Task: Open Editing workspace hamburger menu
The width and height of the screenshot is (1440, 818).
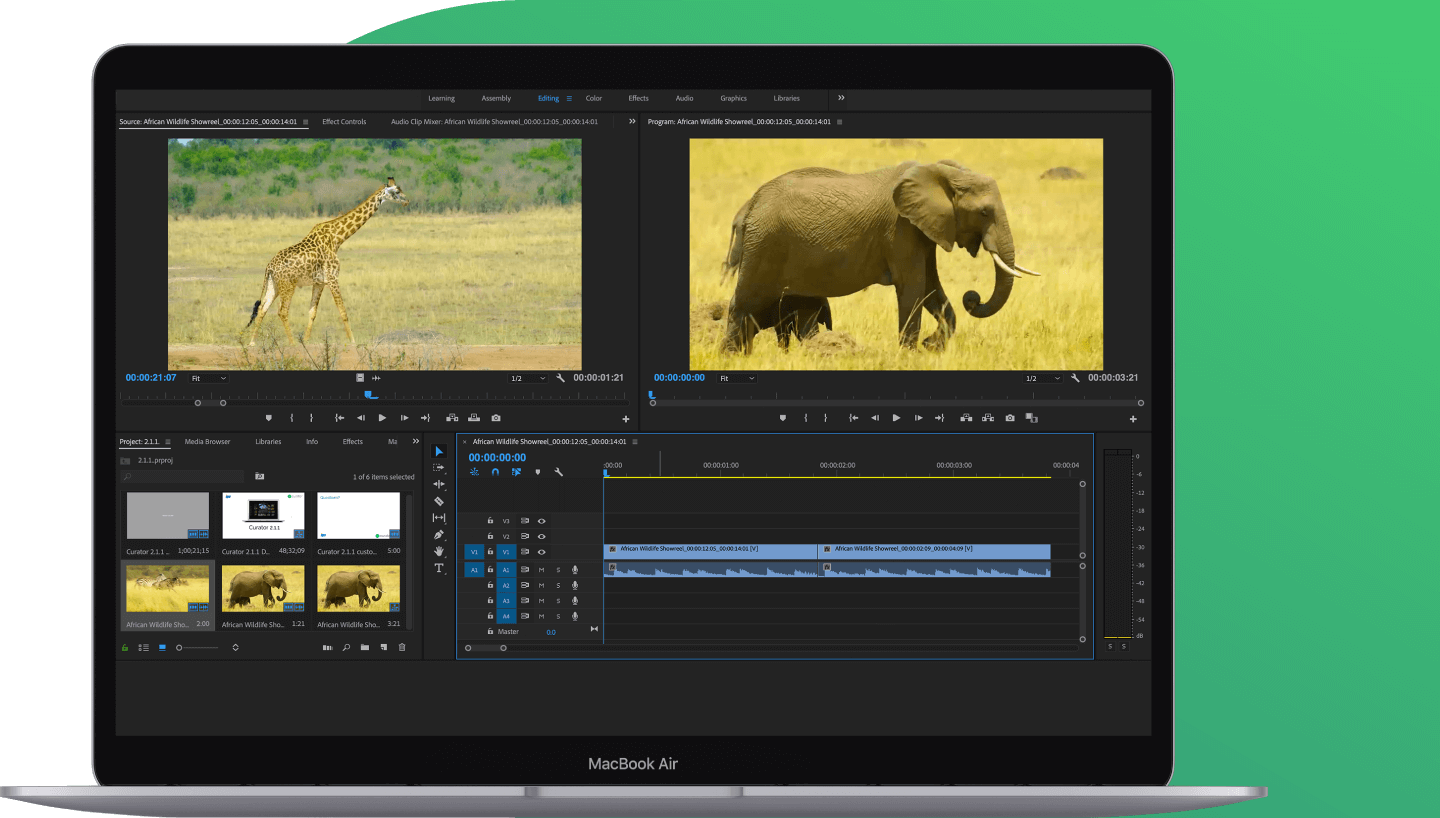Action: [569, 98]
